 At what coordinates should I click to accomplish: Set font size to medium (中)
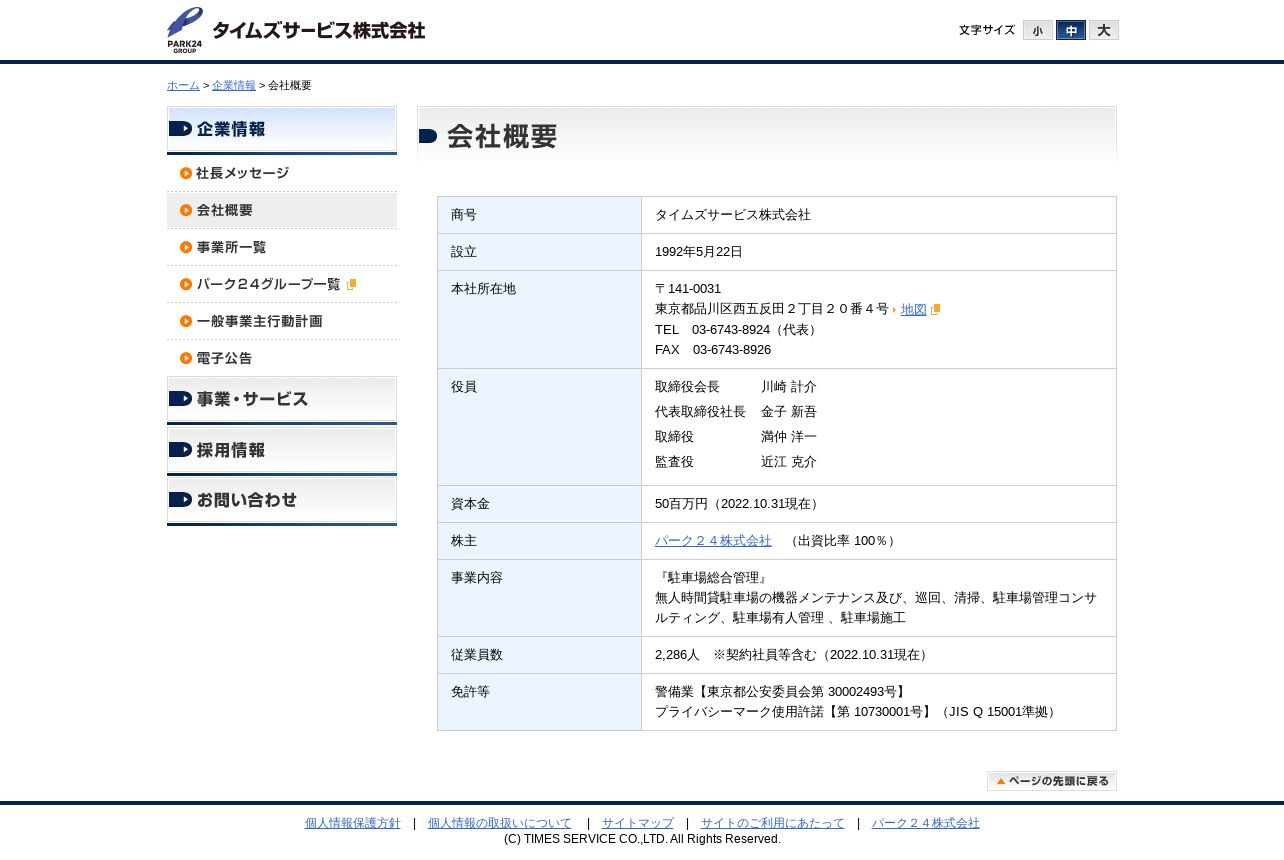click(1071, 30)
